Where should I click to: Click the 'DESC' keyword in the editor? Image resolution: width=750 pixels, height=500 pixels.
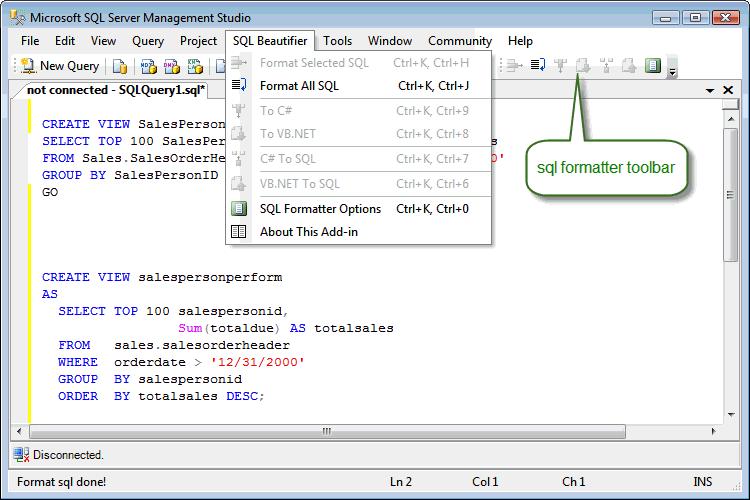click(x=242, y=396)
